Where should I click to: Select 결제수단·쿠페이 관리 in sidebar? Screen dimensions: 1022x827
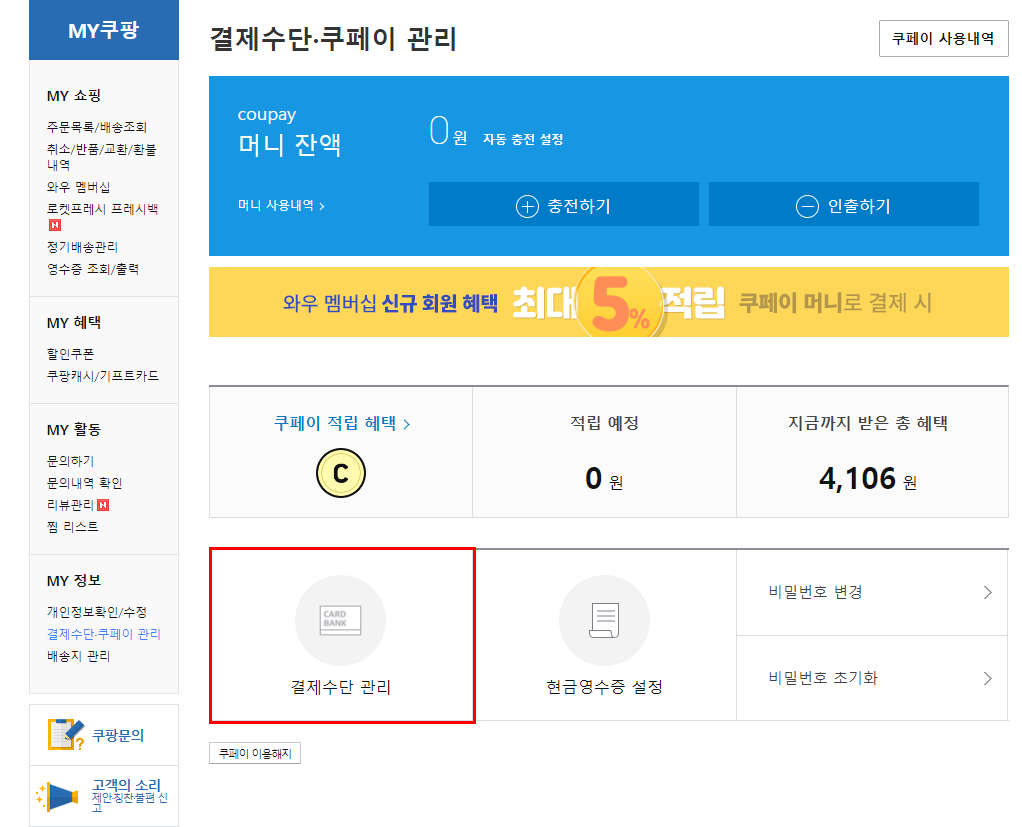pos(104,634)
